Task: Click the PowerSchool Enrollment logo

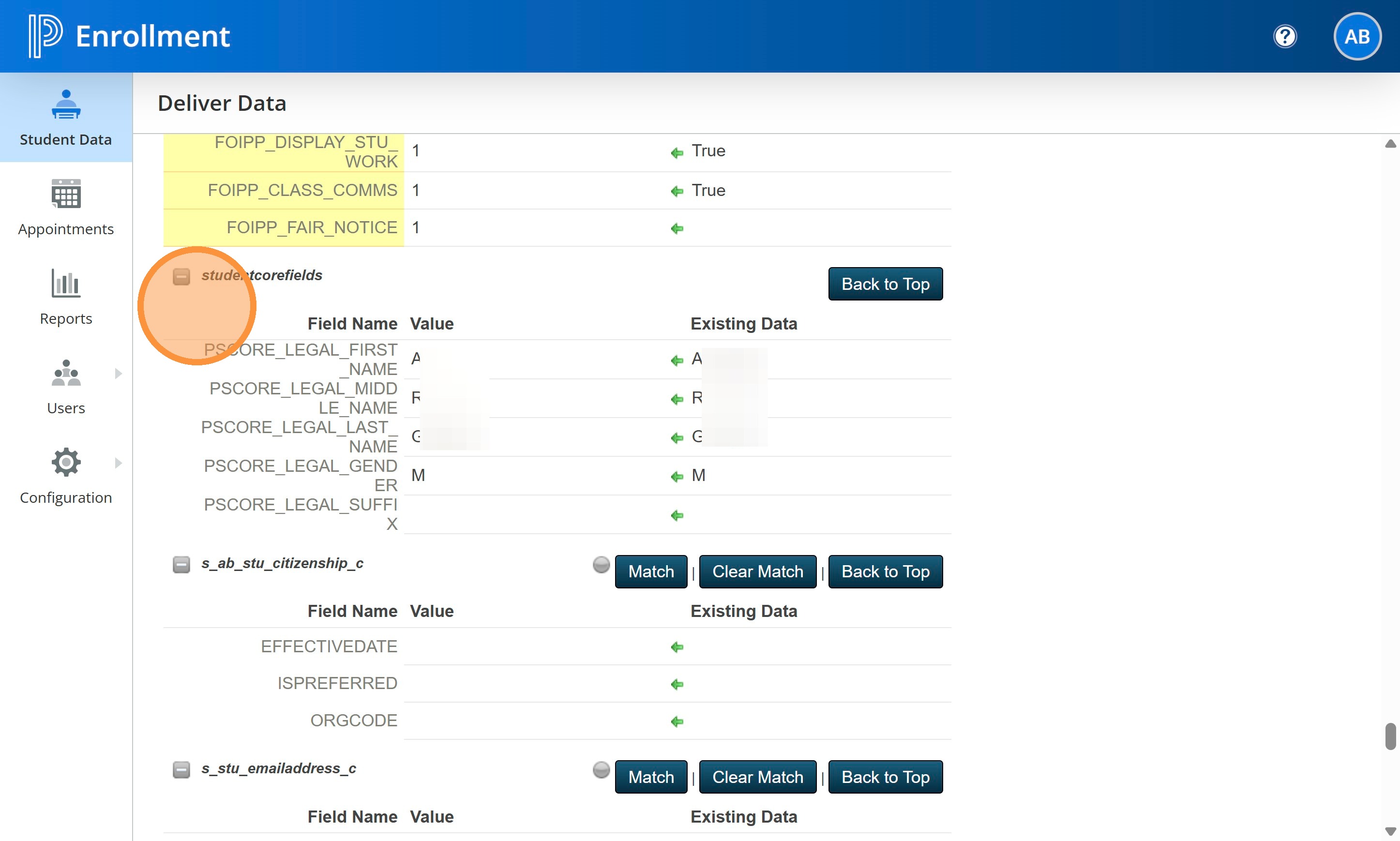Action: (x=45, y=36)
